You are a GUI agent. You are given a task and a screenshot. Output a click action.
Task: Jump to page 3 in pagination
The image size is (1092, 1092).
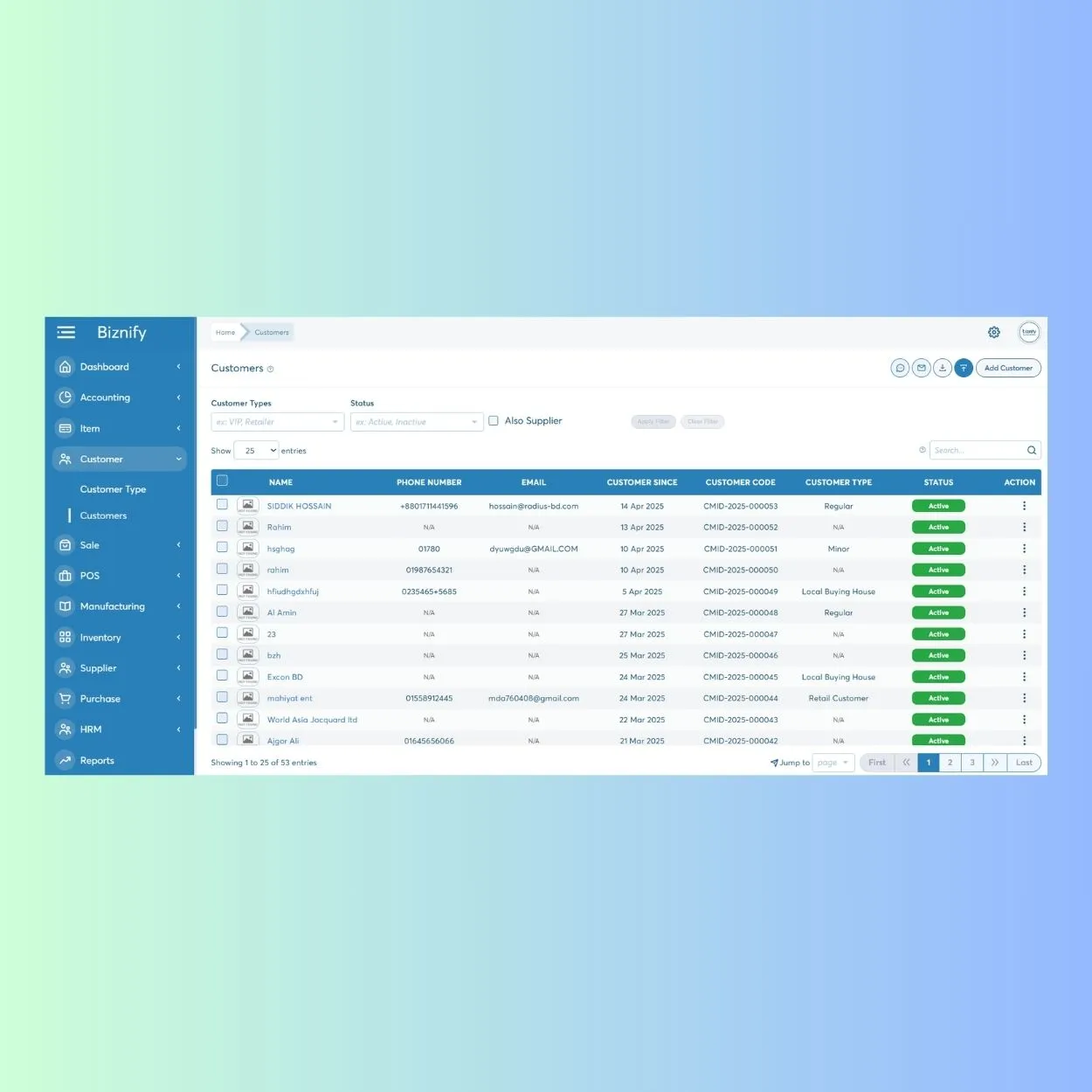point(972,762)
